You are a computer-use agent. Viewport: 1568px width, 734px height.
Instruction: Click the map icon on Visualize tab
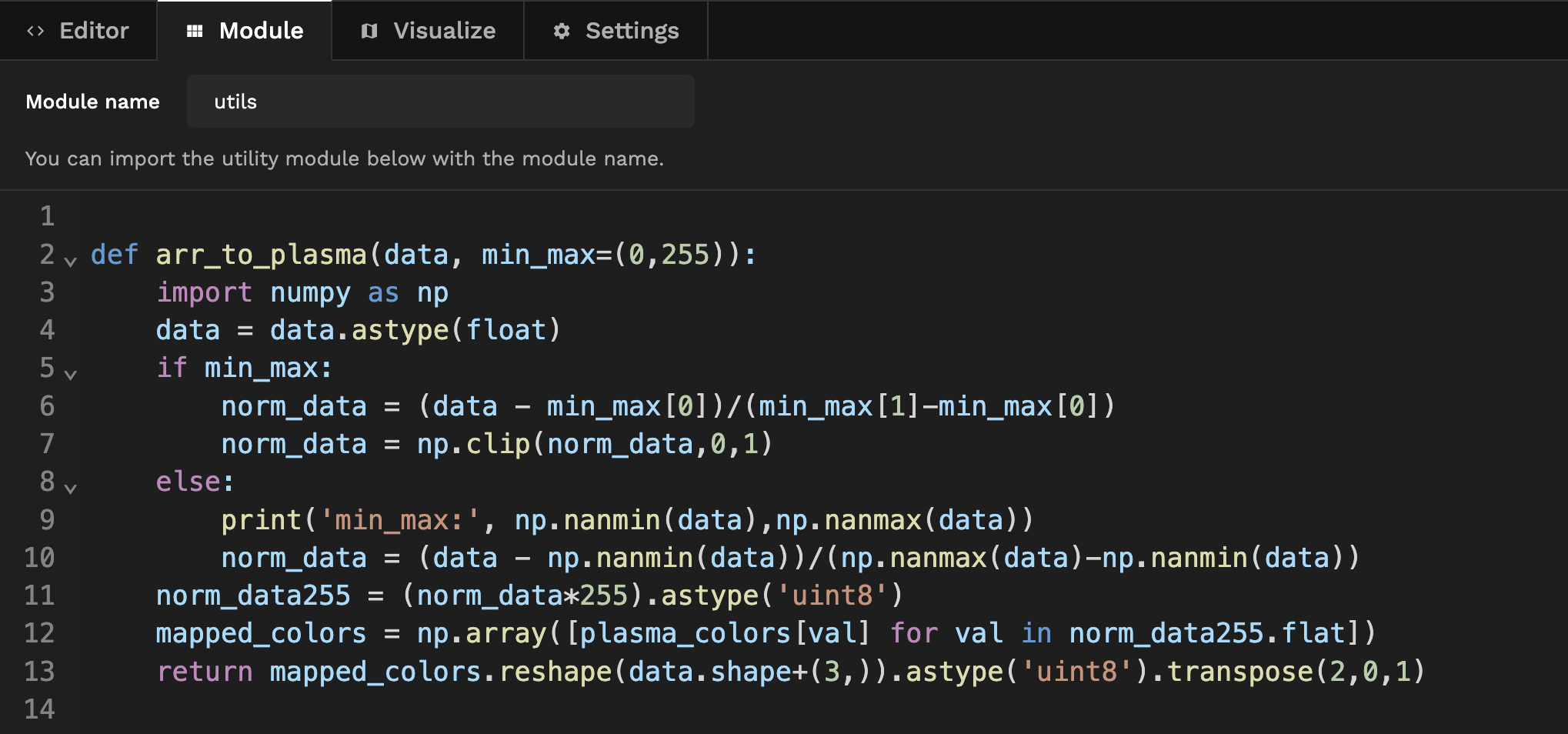click(x=369, y=31)
